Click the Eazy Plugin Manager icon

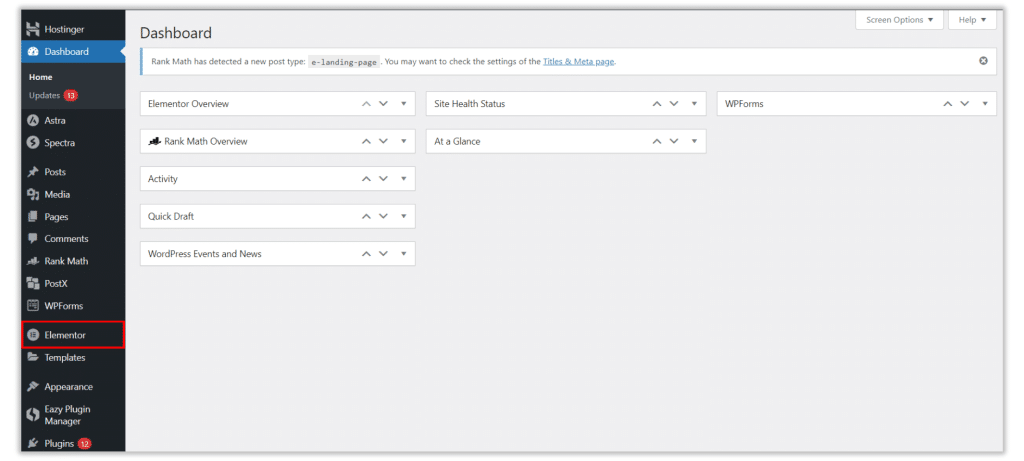33,415
